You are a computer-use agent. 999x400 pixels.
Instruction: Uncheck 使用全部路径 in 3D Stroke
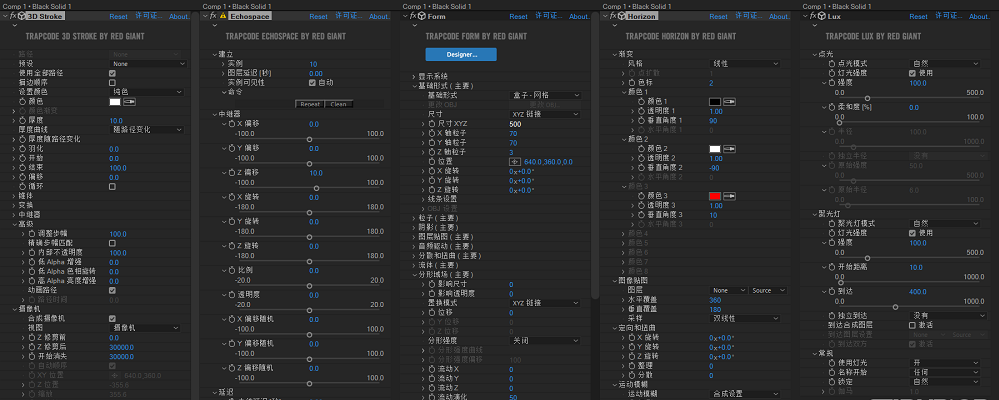tap(112, 73)
